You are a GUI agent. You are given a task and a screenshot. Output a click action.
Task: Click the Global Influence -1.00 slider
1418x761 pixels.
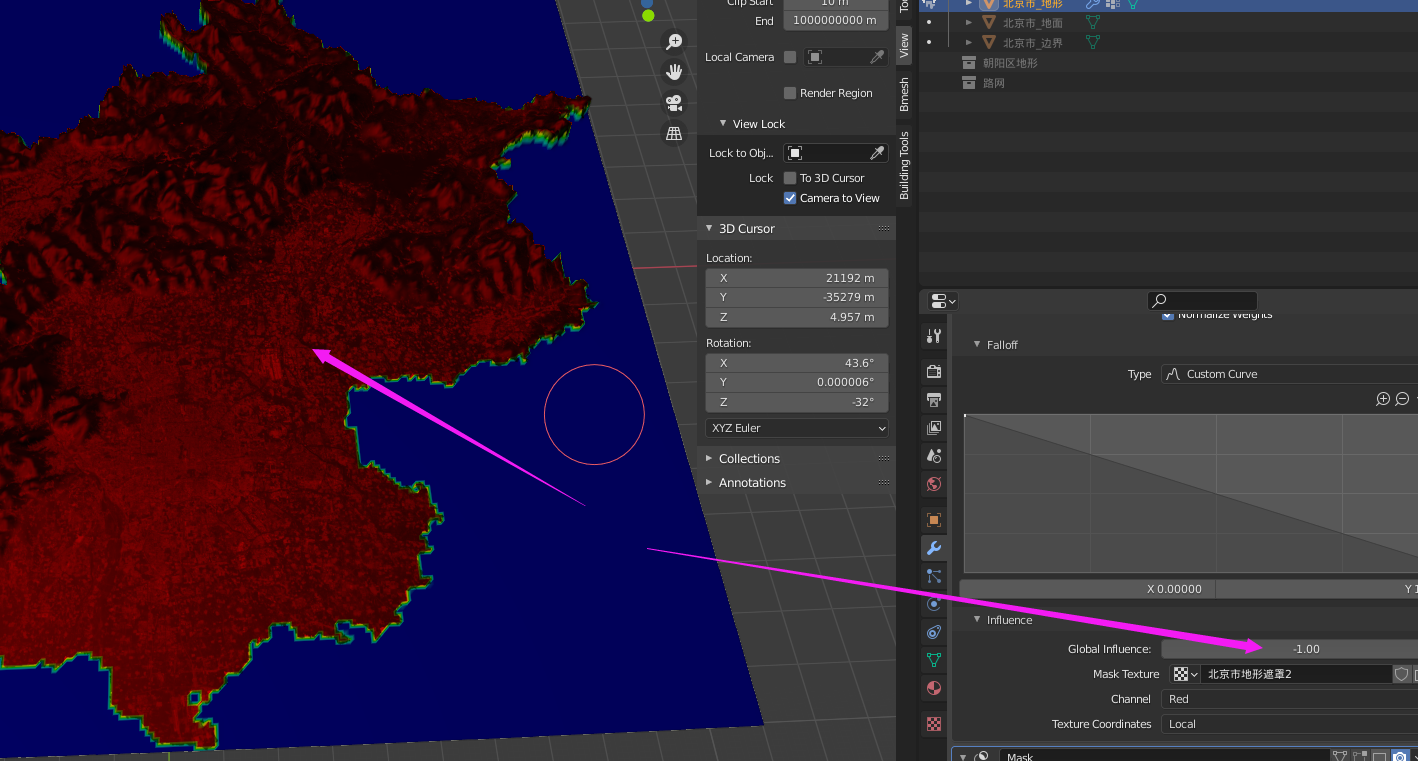(1290, 649)
